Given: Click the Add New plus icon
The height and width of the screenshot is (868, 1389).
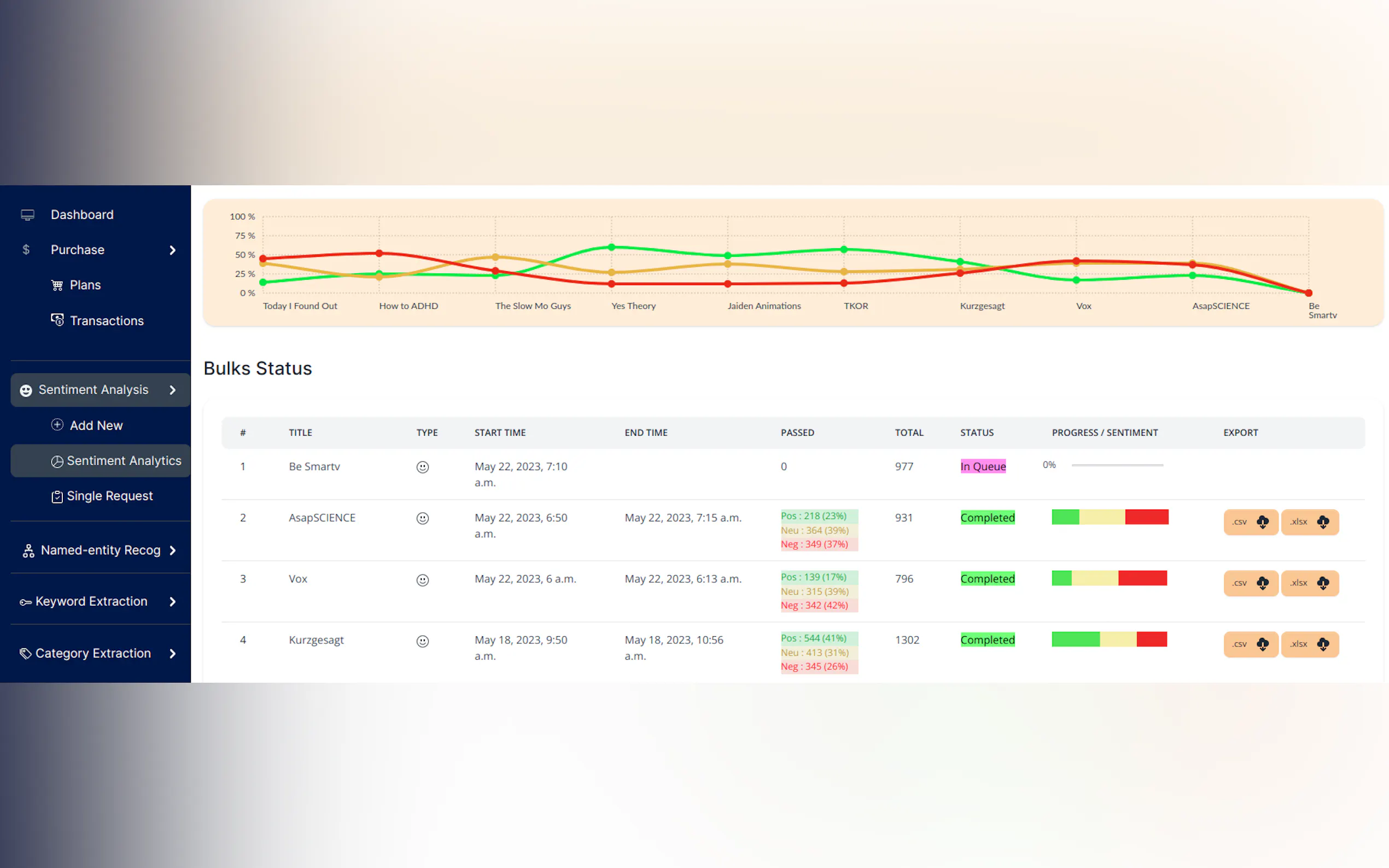Looking at the screenshot, I should tap(57, 425).
